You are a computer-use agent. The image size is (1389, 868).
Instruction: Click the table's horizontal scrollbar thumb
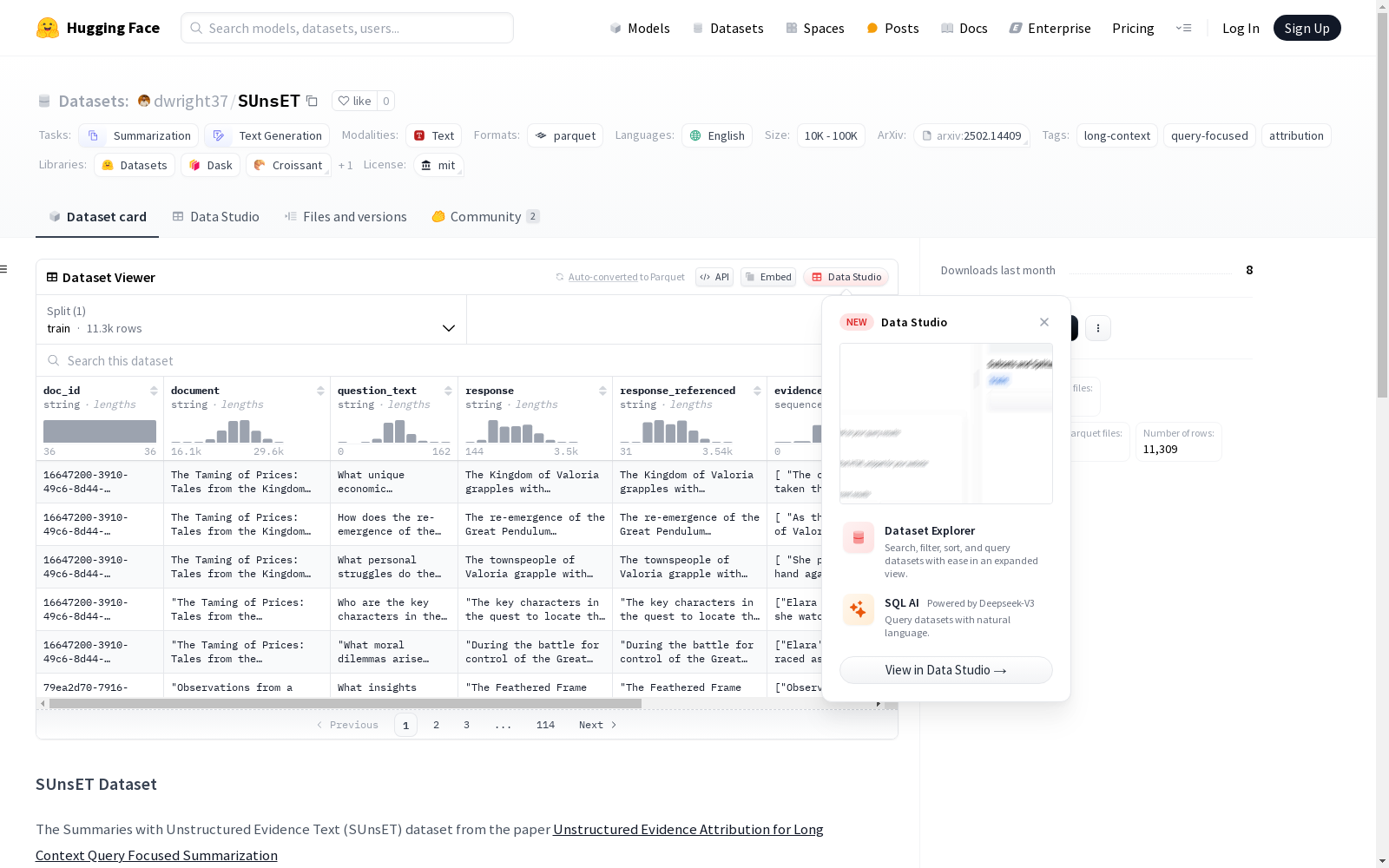pyautogui.click(x=346, y=703)
